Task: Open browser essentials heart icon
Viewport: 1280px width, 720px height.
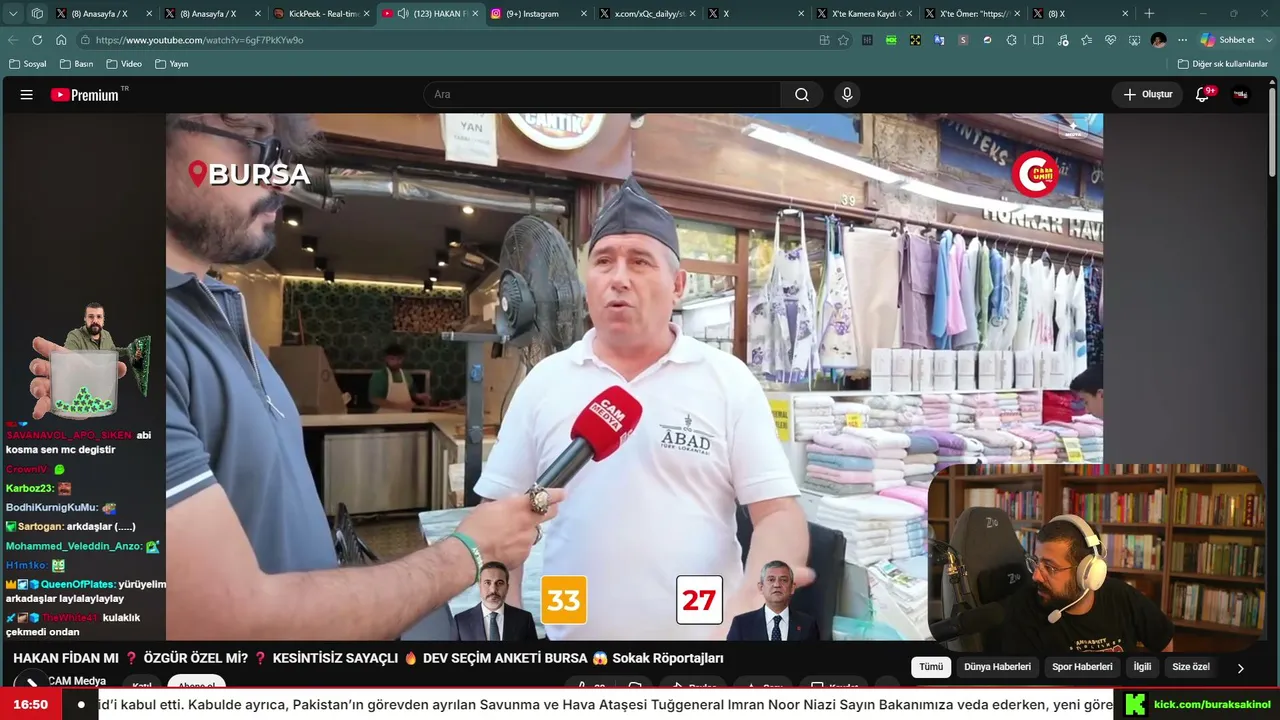Action: (x=1110, y=40)
